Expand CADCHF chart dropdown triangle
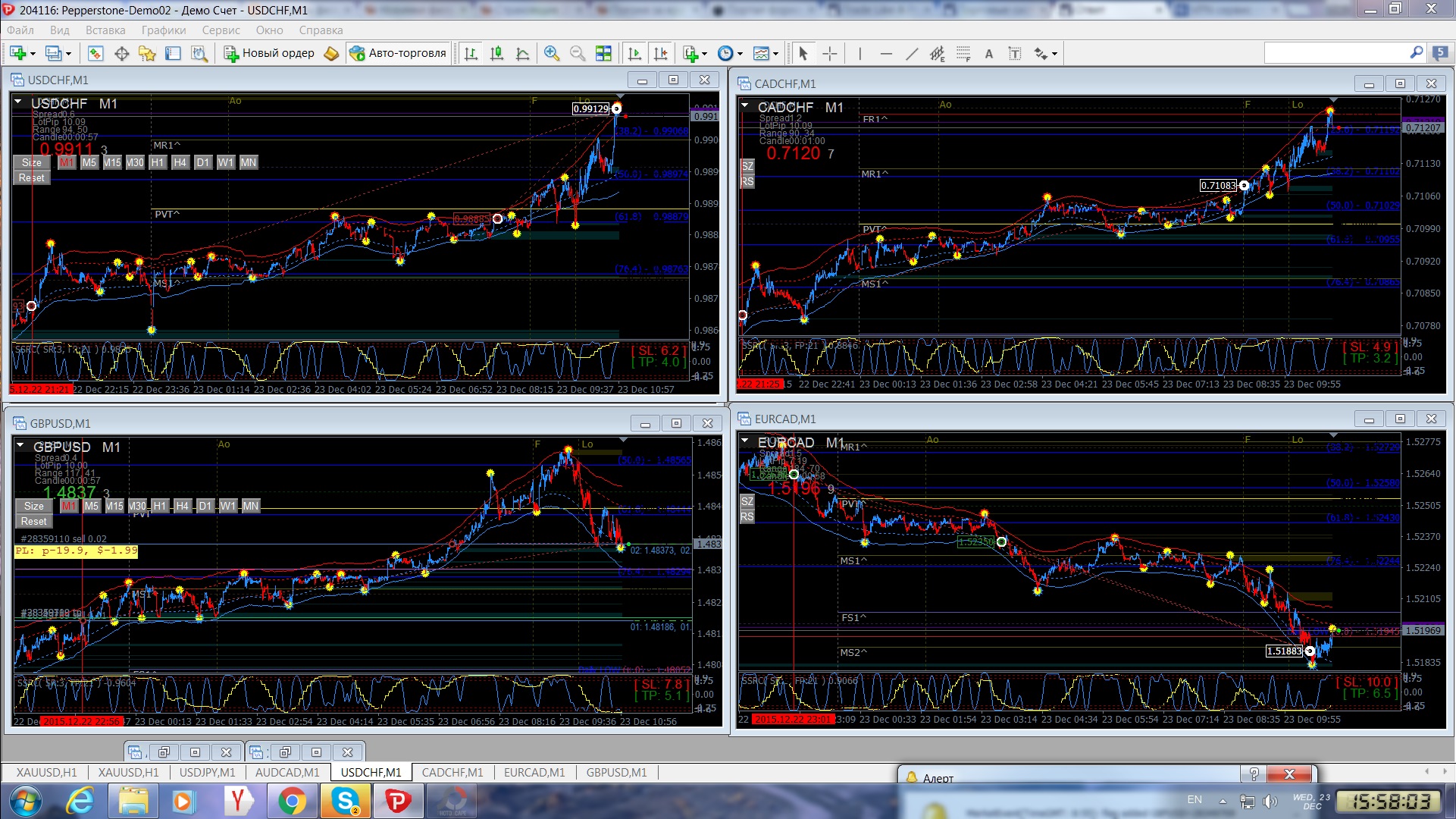Image resolution: width=1456 pixels, height=819 pixels. 745,105
